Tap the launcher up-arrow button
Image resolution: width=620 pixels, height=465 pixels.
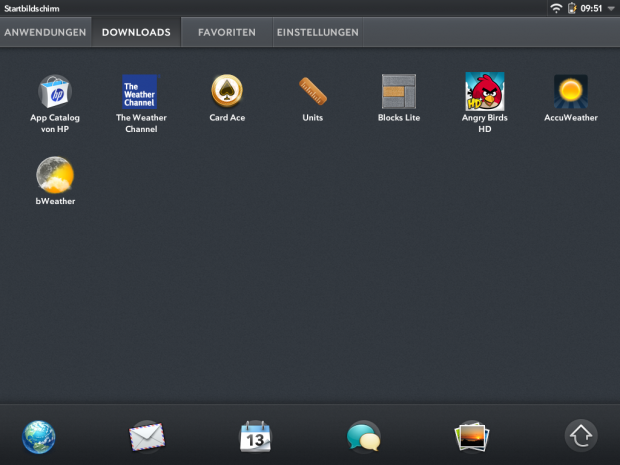point(581,436)
